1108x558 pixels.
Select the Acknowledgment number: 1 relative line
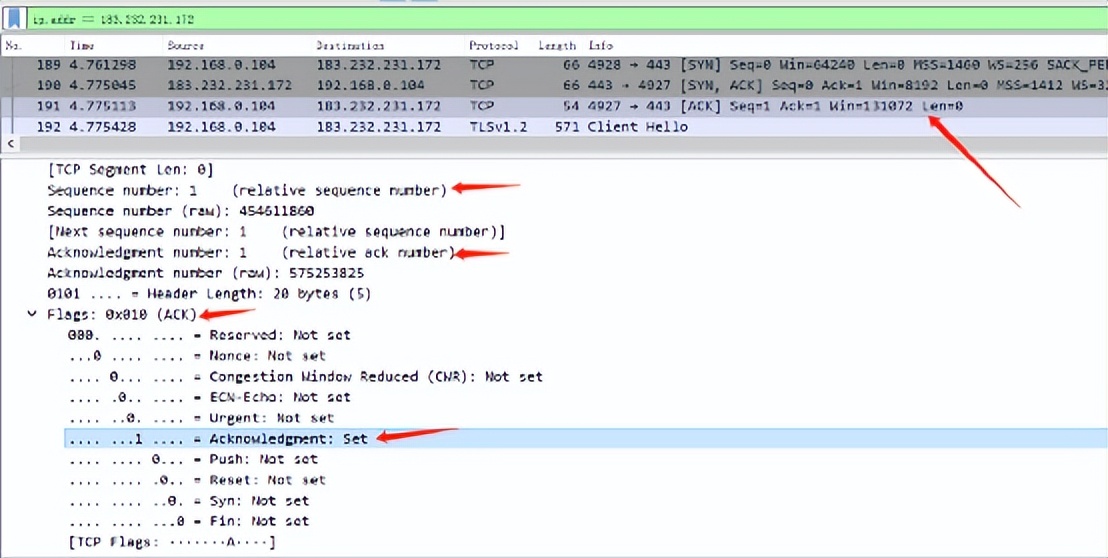coord(250,253)
